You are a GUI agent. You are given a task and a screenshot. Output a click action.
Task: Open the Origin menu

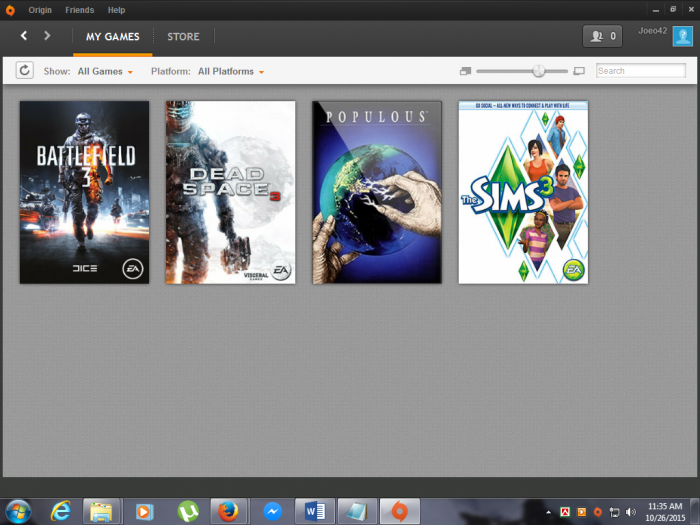click(40, 10)
